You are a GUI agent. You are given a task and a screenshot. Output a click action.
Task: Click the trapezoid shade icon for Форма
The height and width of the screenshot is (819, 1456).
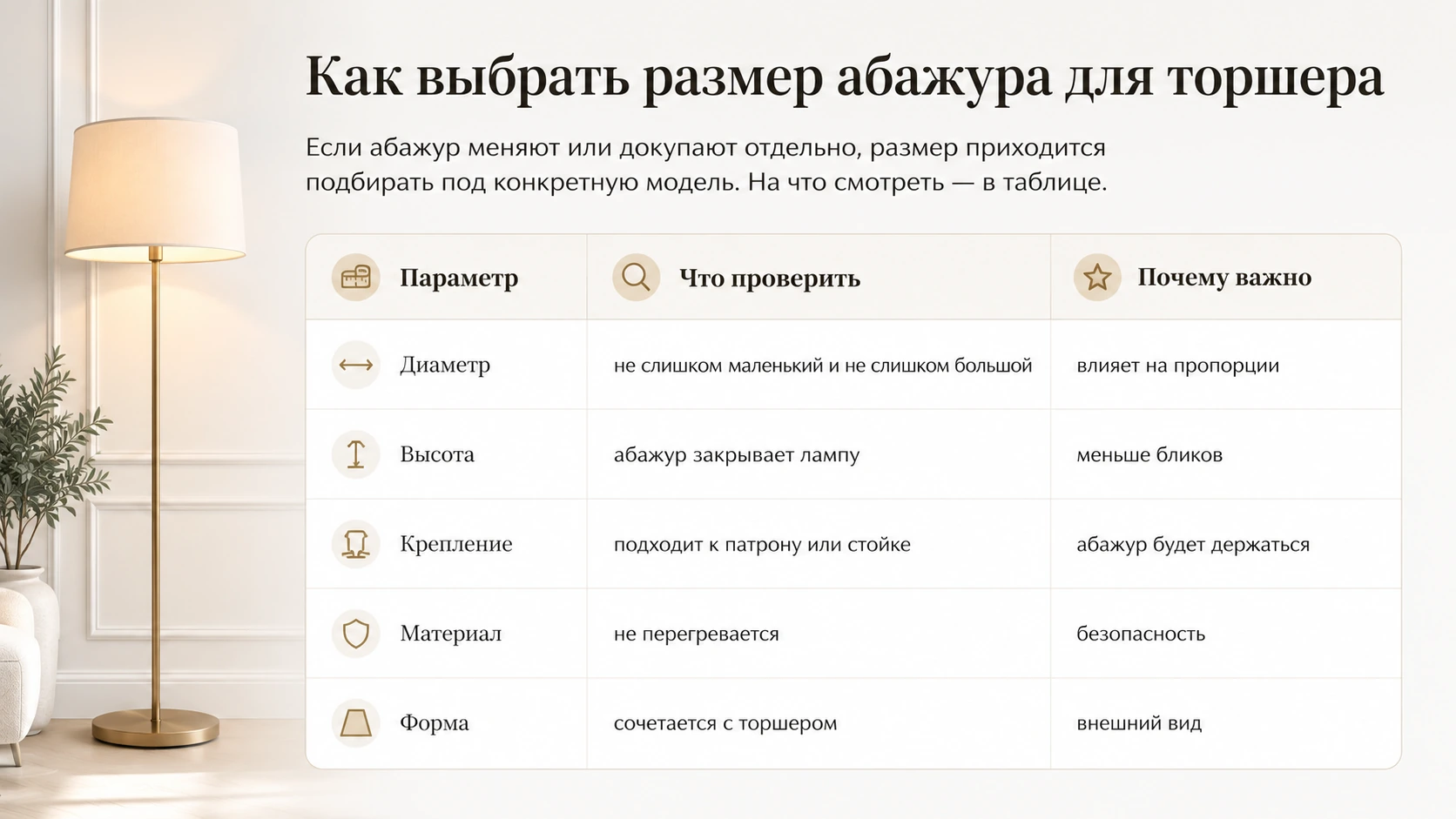point(355,723)
